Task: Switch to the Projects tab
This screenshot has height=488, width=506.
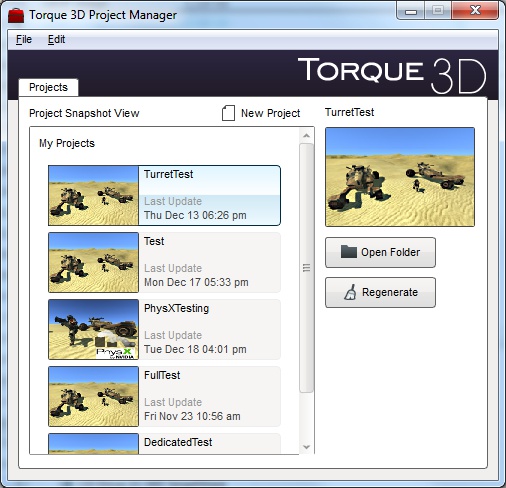Action: pyautogui.click(x=48, y=87)
